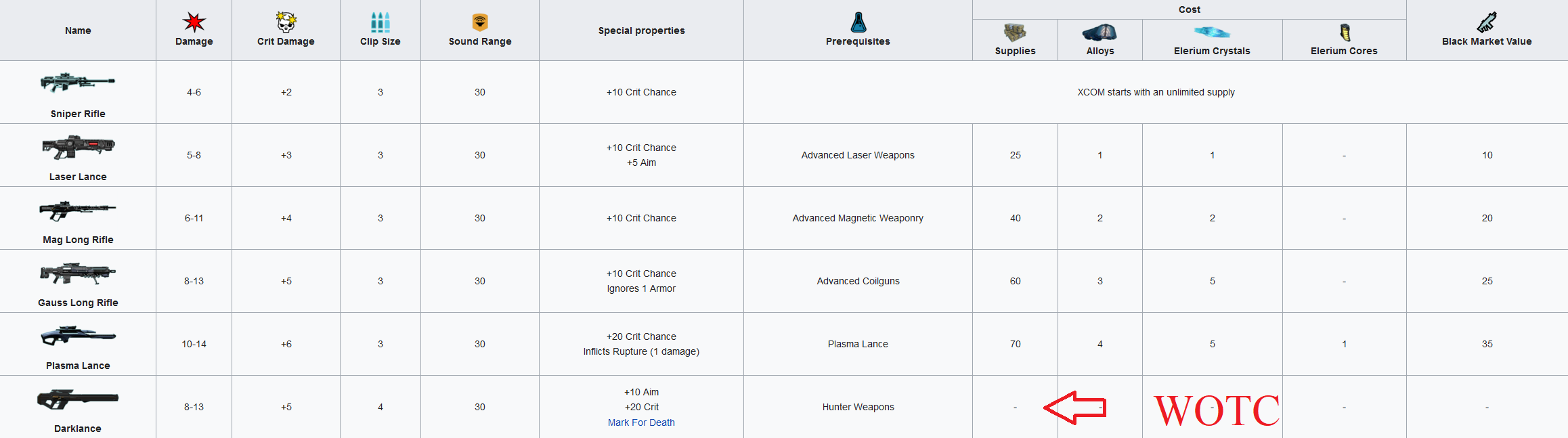
Task: Click the Mag Long Rifle image
Action: click(78, 210)
